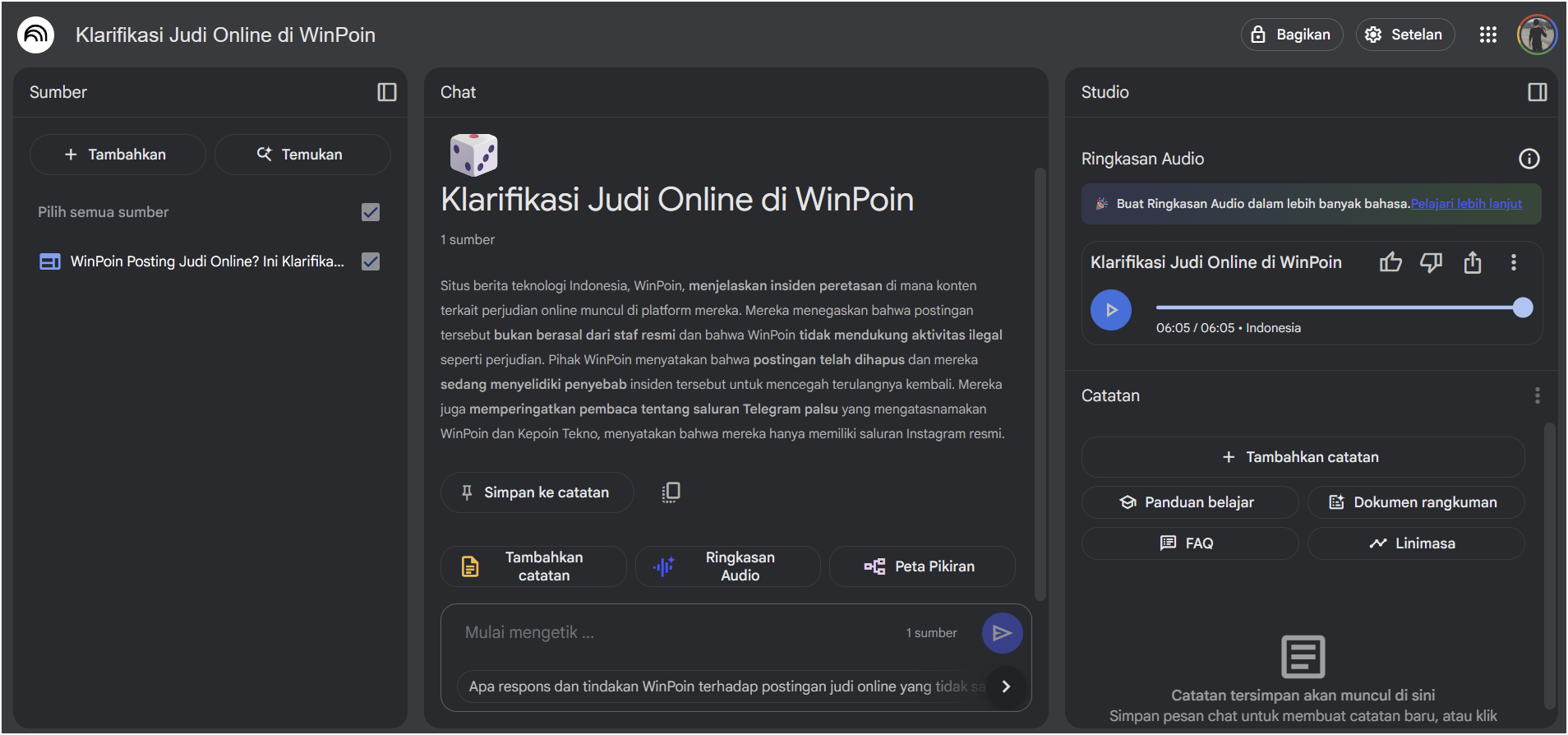Save response with Simpan ke catatan
The width and height of the screenshot is (1568, 735).
click(537, 492)
